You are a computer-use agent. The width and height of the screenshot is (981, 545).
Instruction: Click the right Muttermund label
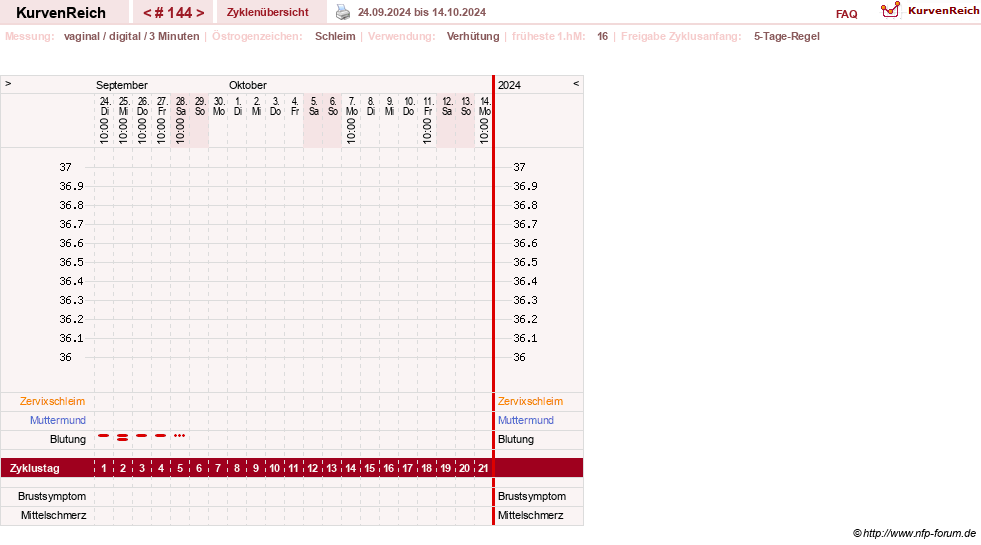526,420
